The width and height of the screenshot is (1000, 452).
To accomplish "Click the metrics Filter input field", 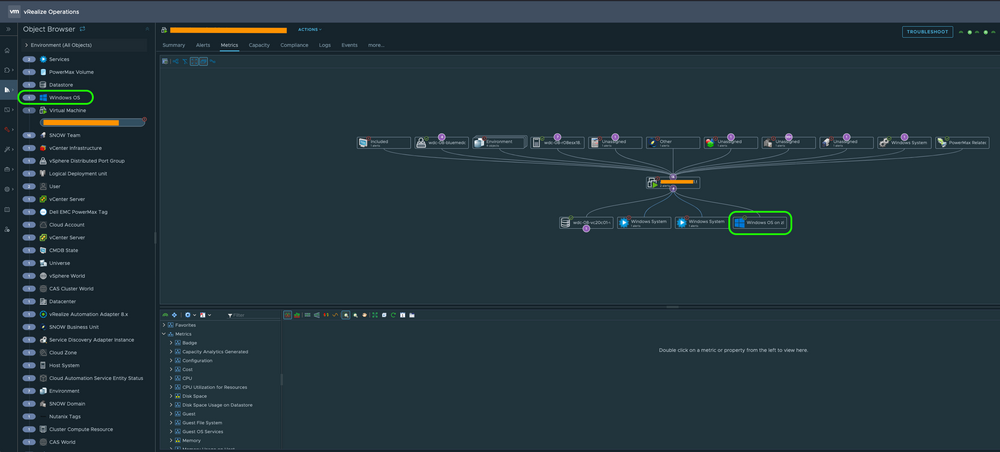I will [254, 315].
